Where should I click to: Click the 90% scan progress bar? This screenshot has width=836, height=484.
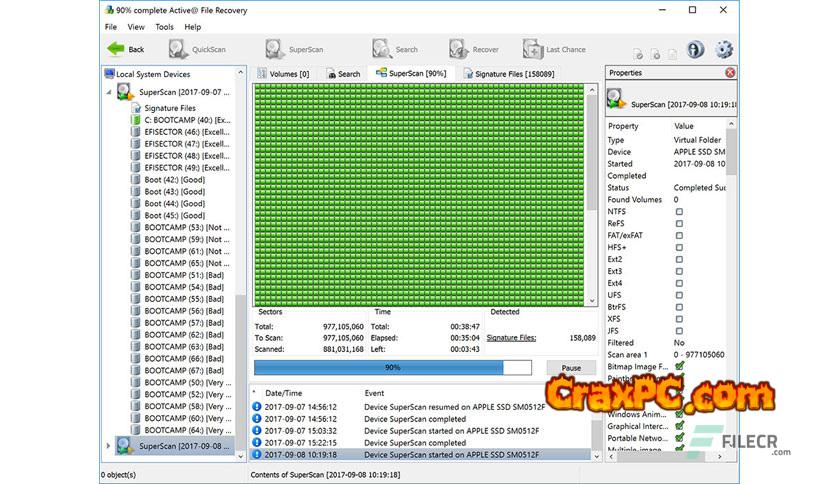[x=392, y=367]
